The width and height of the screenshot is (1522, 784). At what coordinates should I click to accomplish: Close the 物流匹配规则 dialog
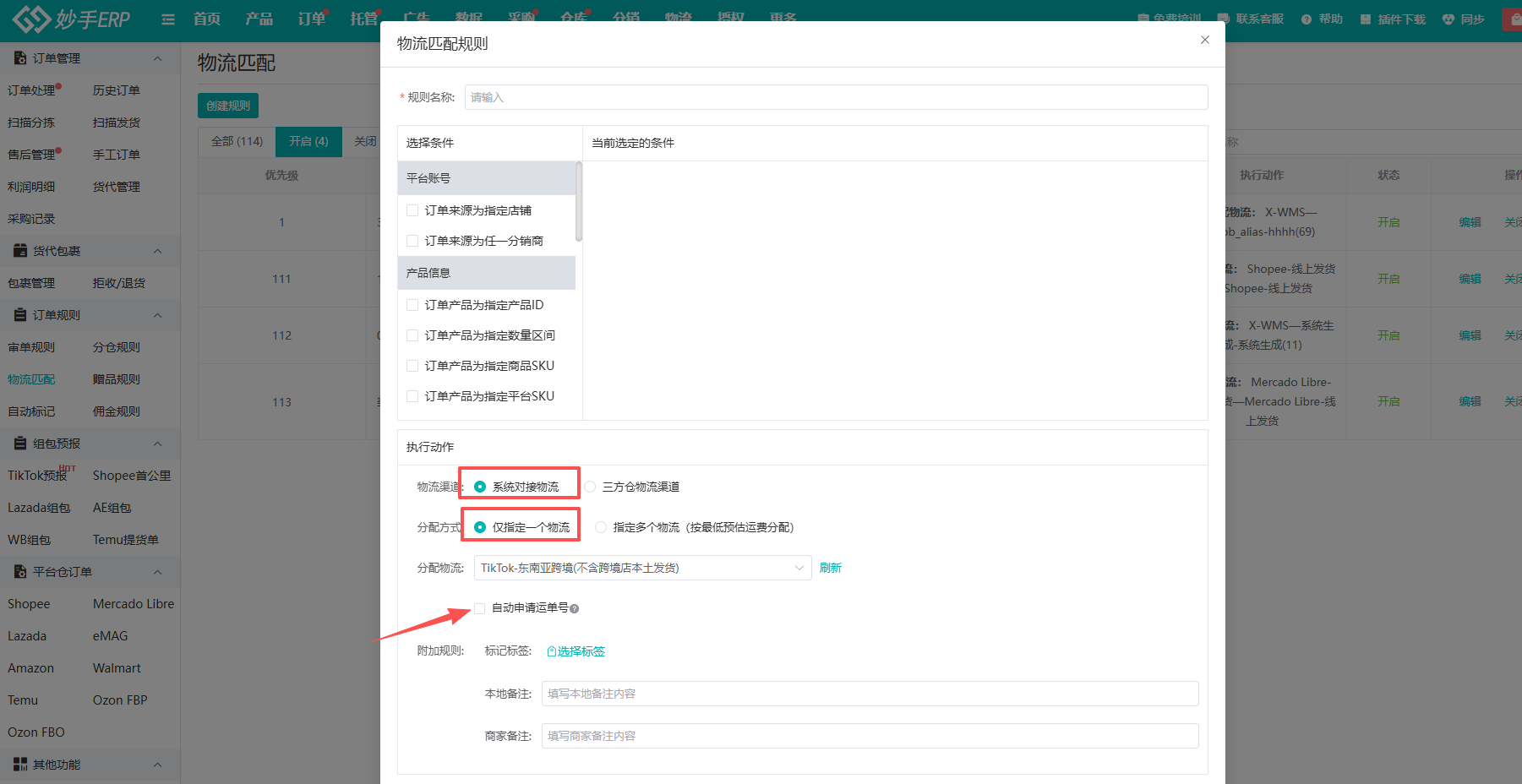pyautogui.click(x=1205, y=40)
